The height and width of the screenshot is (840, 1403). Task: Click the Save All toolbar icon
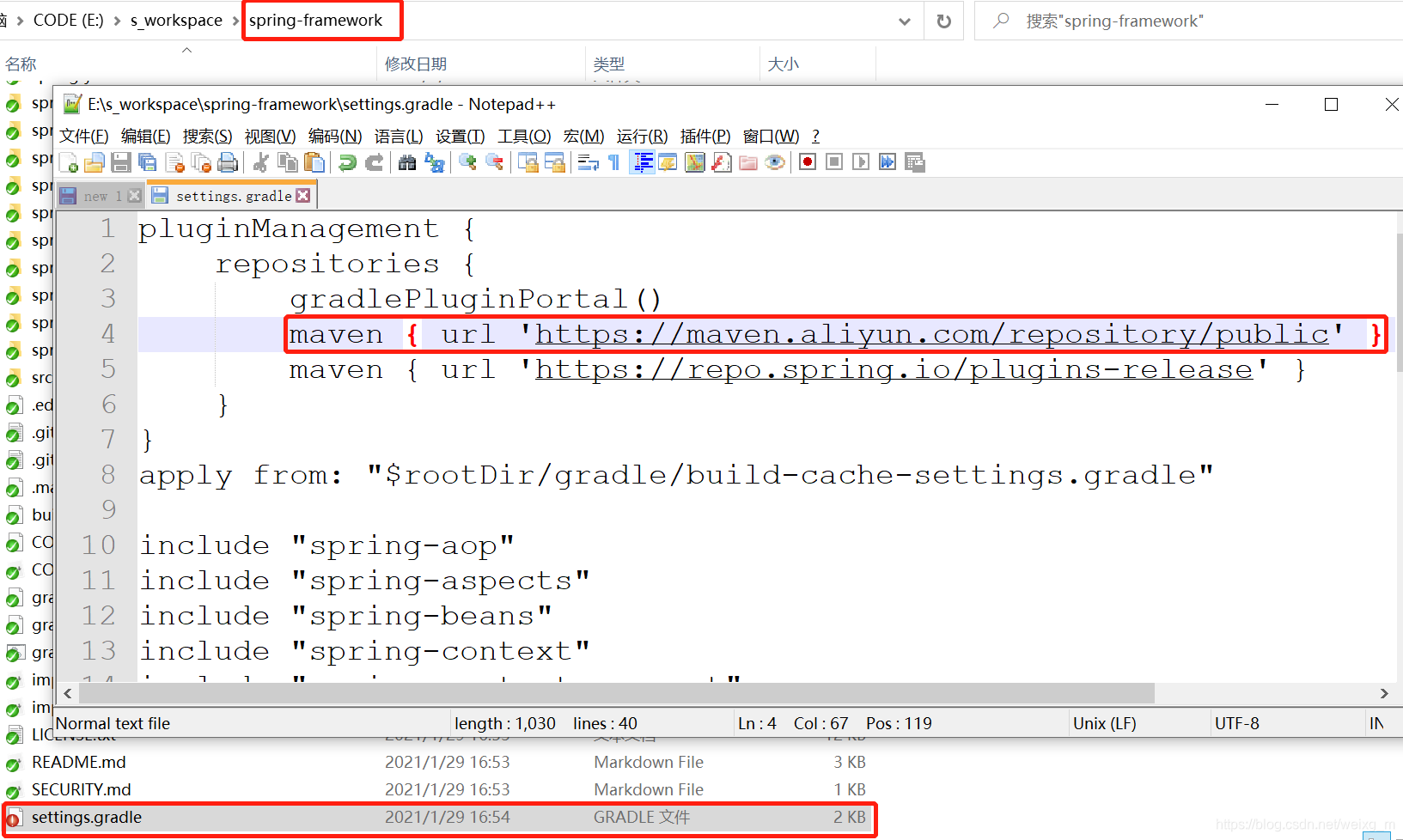point(148,162)
